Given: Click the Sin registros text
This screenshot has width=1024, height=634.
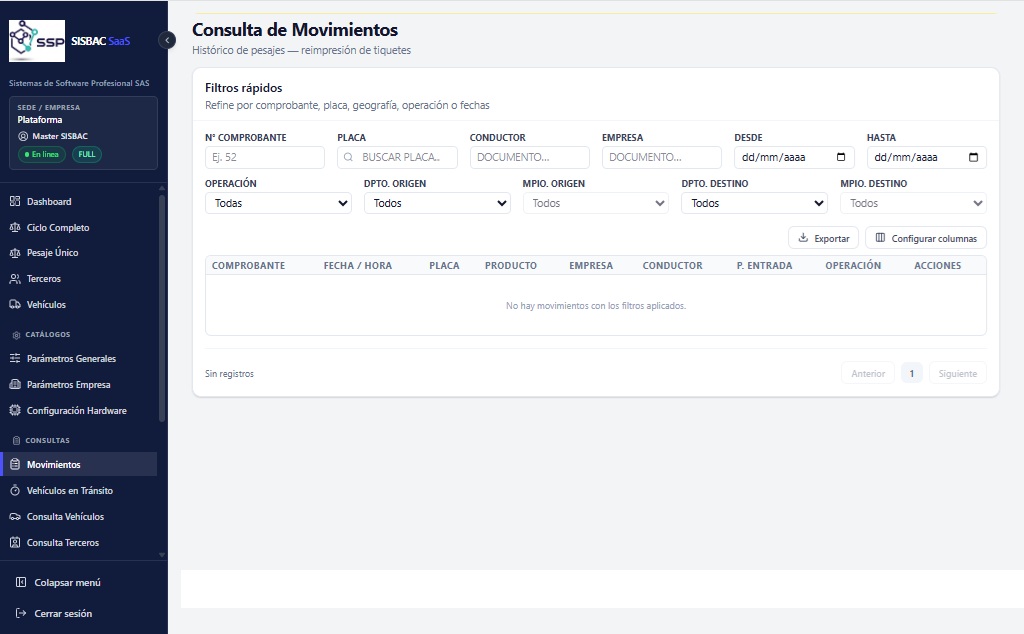Looking at the screenshot, I should coord(229,373).
